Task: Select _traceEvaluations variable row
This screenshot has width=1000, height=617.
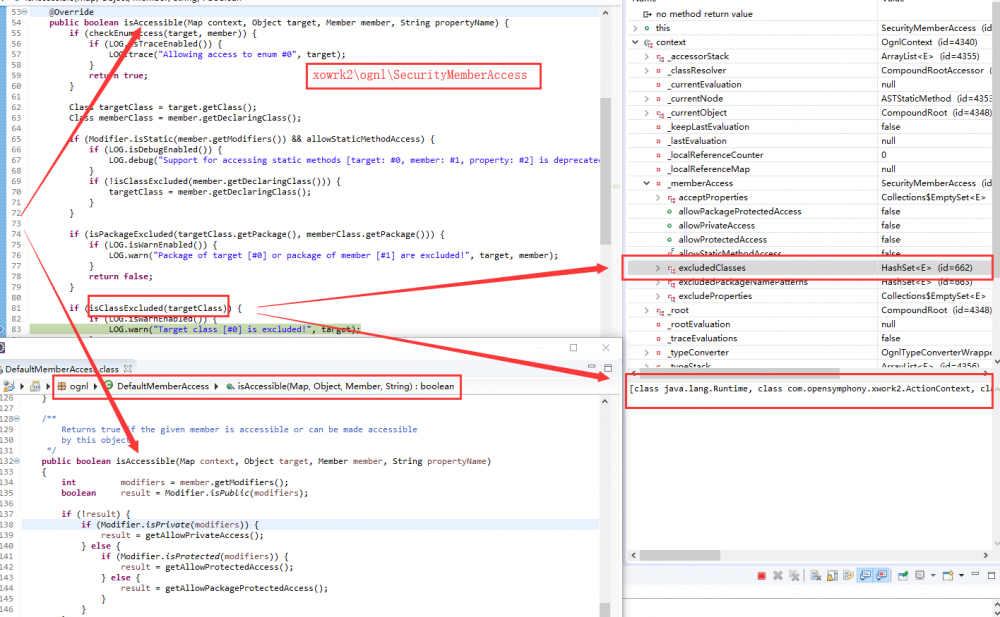Action: pos(809,338)
